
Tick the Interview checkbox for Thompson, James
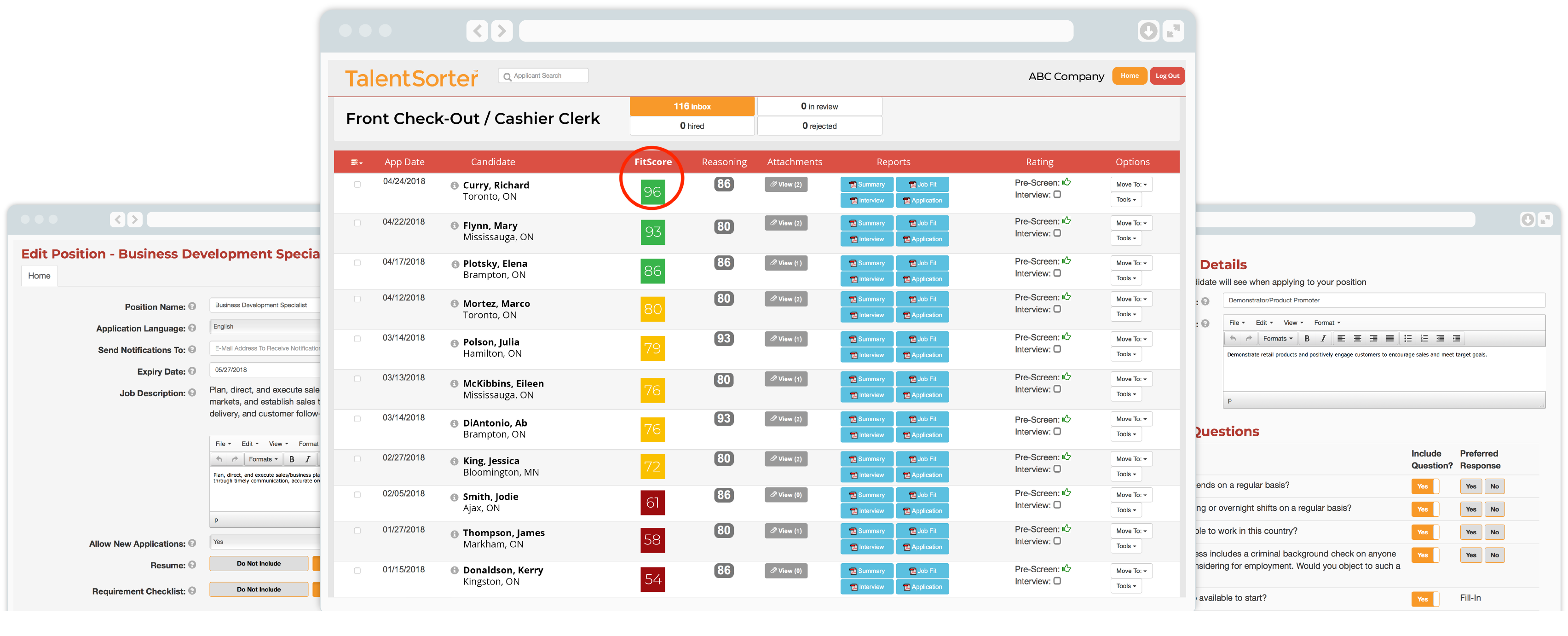coord(1057,541)
